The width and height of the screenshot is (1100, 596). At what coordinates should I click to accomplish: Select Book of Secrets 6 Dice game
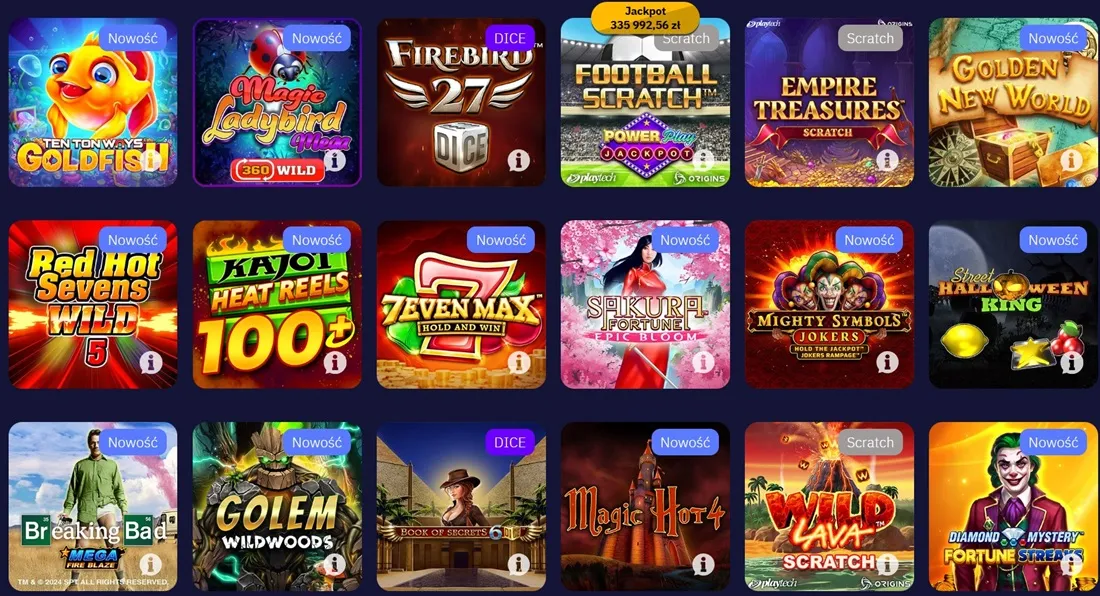[461, 506]
